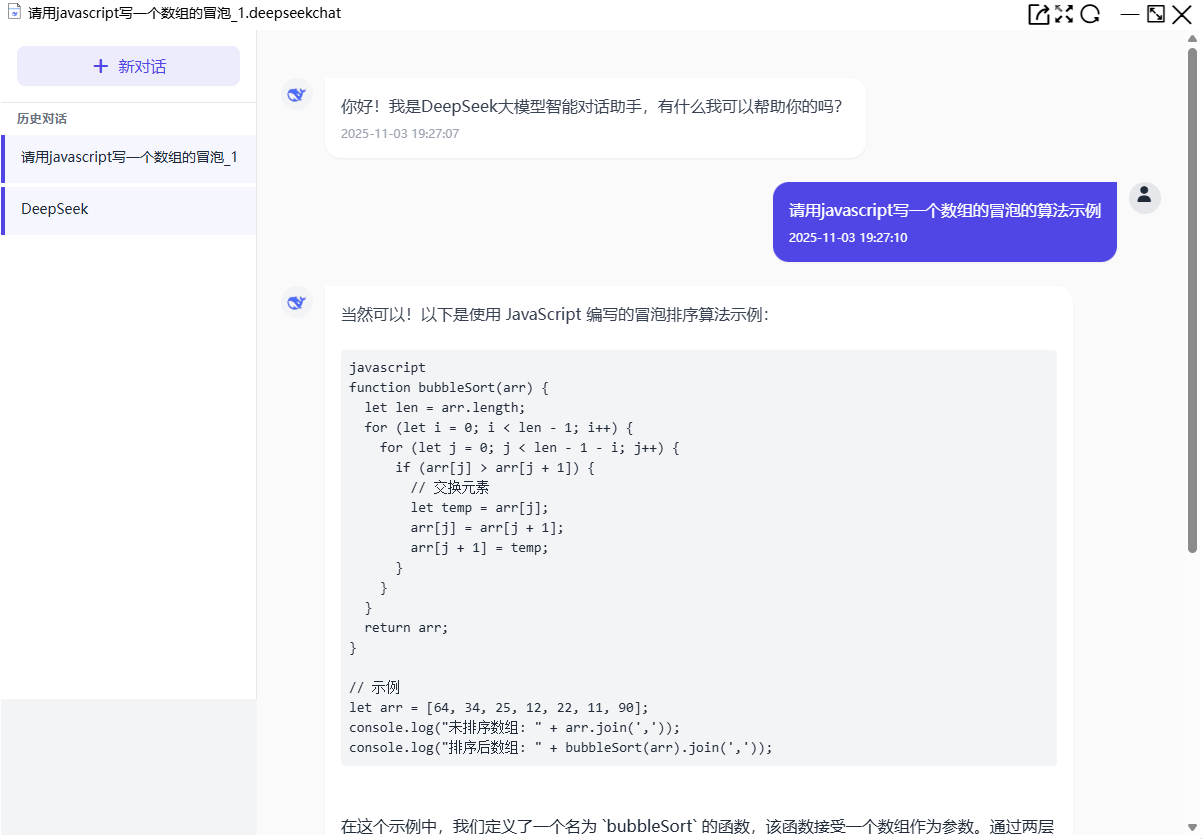Click the refresh icon in title bar

[1090, 14]
